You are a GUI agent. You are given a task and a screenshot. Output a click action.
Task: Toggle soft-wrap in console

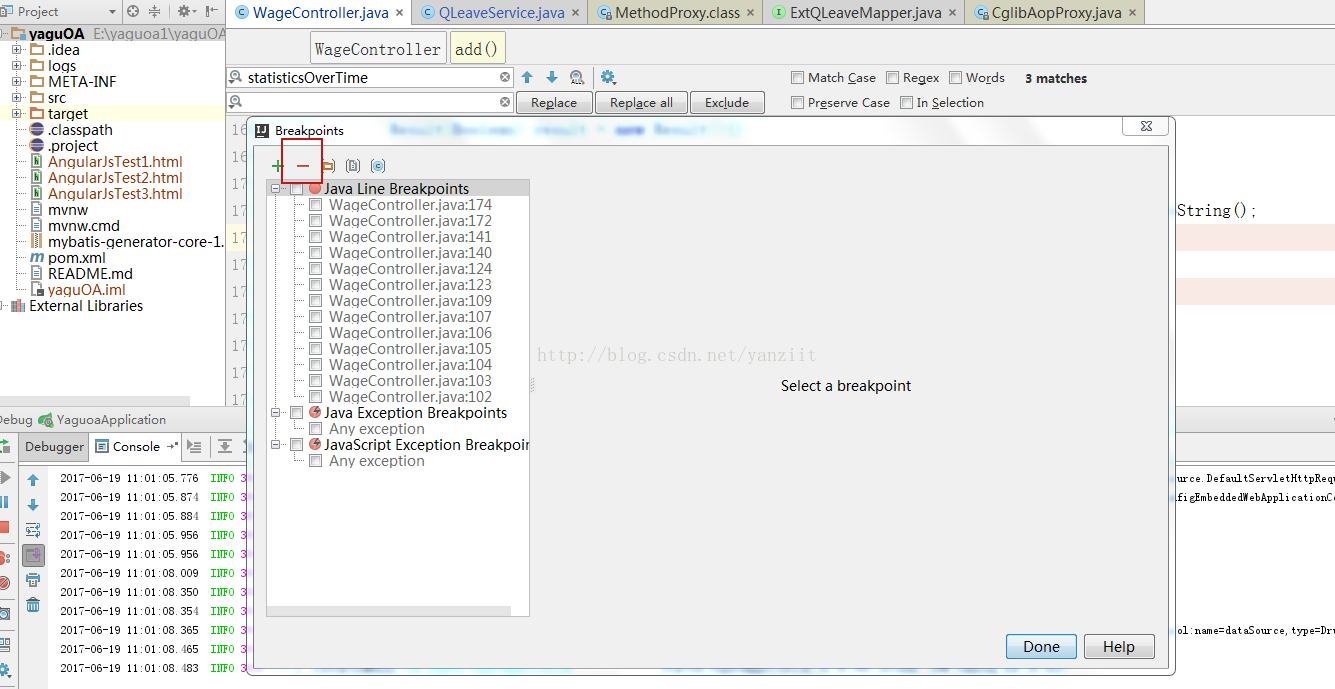33,530
